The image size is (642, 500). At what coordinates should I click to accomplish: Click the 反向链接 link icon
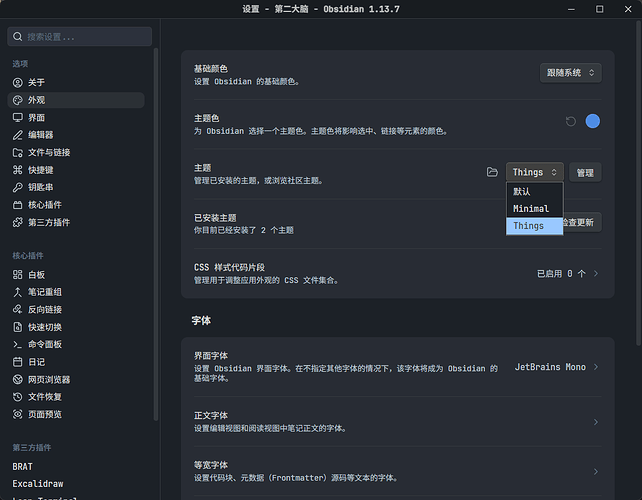pyautogui.click(x=18, y=310)
